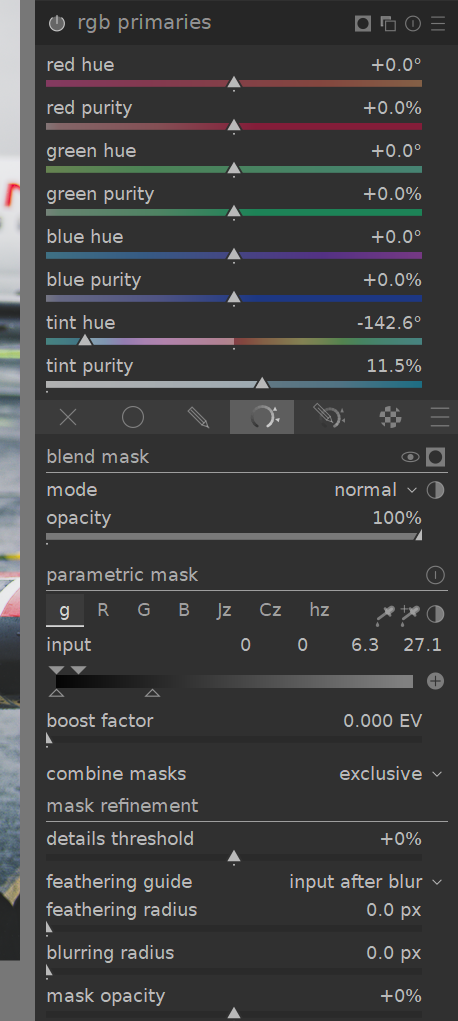The image size is (458, 1021).
Task: Open the blend mode normal dropdown
Action: click(375, 490)
